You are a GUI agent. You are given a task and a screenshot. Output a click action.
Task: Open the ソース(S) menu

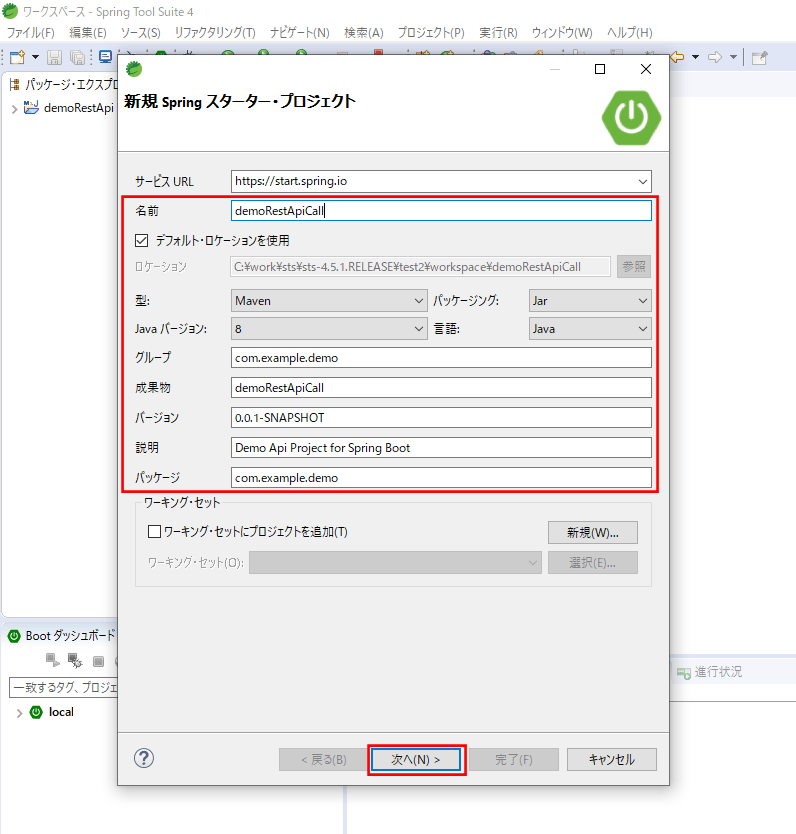[x=140, y=33]
